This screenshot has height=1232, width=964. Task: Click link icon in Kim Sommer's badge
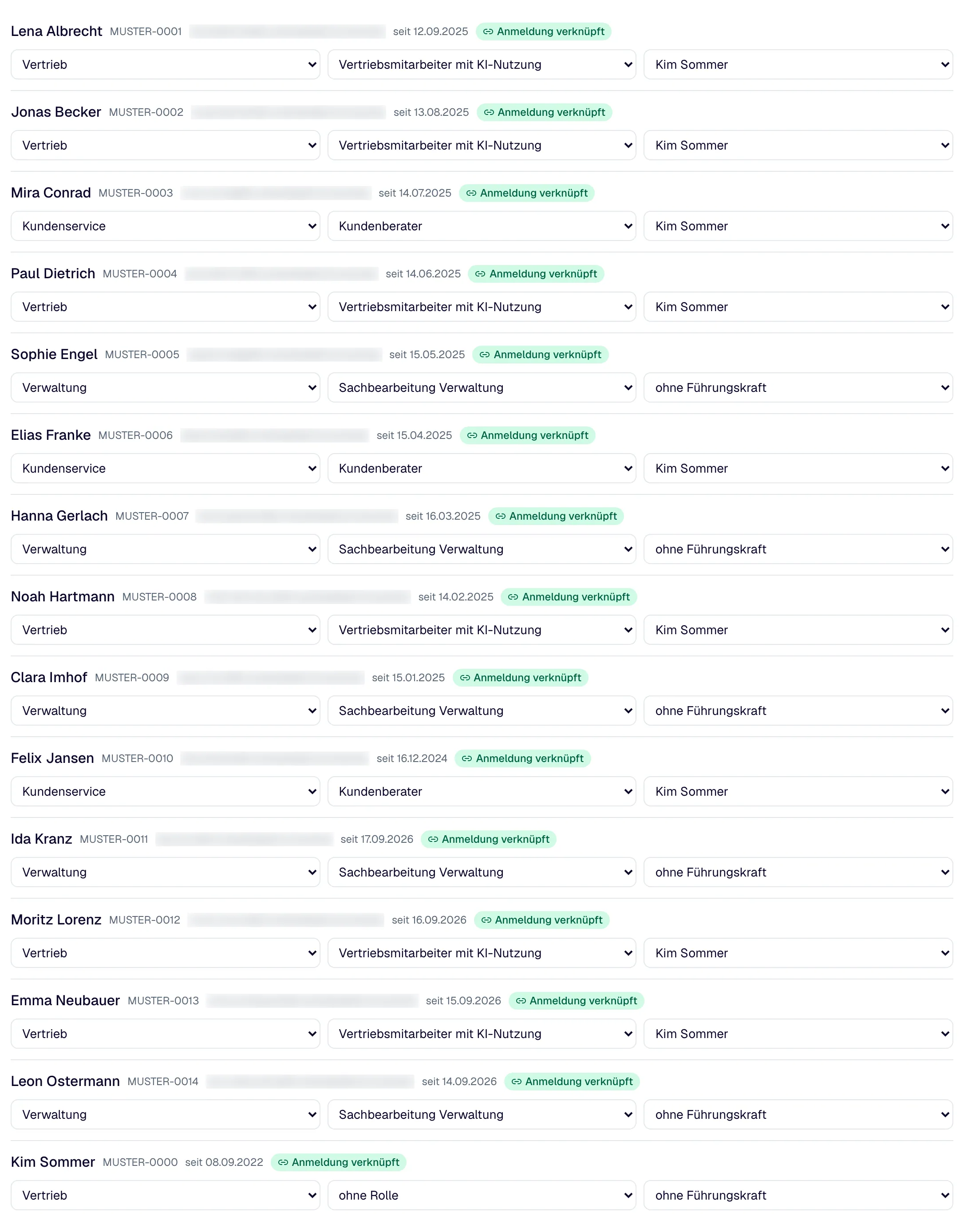click(283, 1162)
